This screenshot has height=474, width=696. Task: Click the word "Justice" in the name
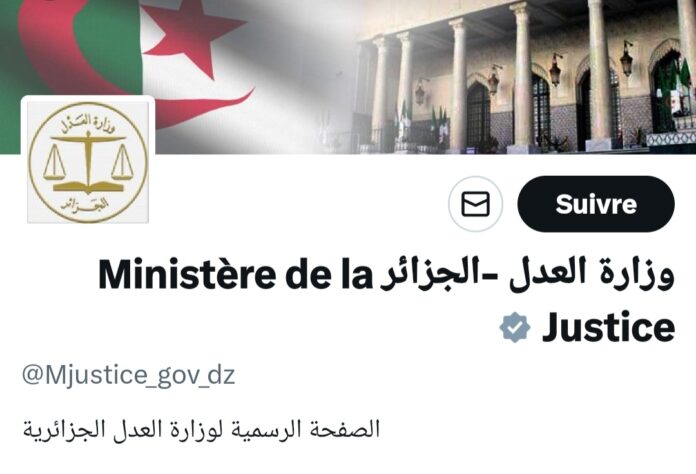click(x=608, y=328)
